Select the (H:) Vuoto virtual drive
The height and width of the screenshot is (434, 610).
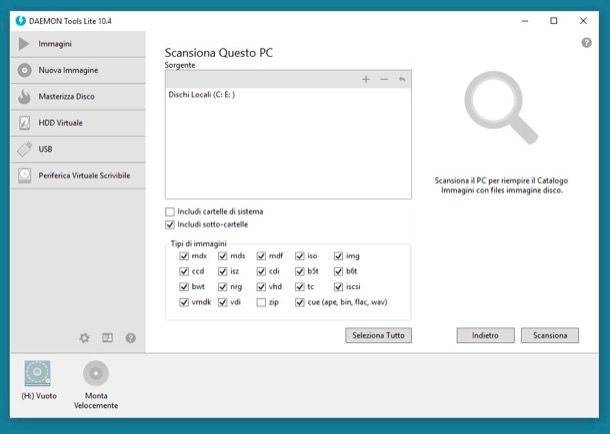click(38, 380)
